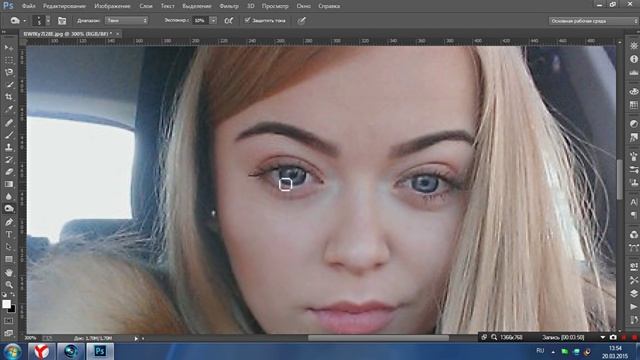Select the Gradient tool
Screen dimensions: 640x360
point(9,184)
